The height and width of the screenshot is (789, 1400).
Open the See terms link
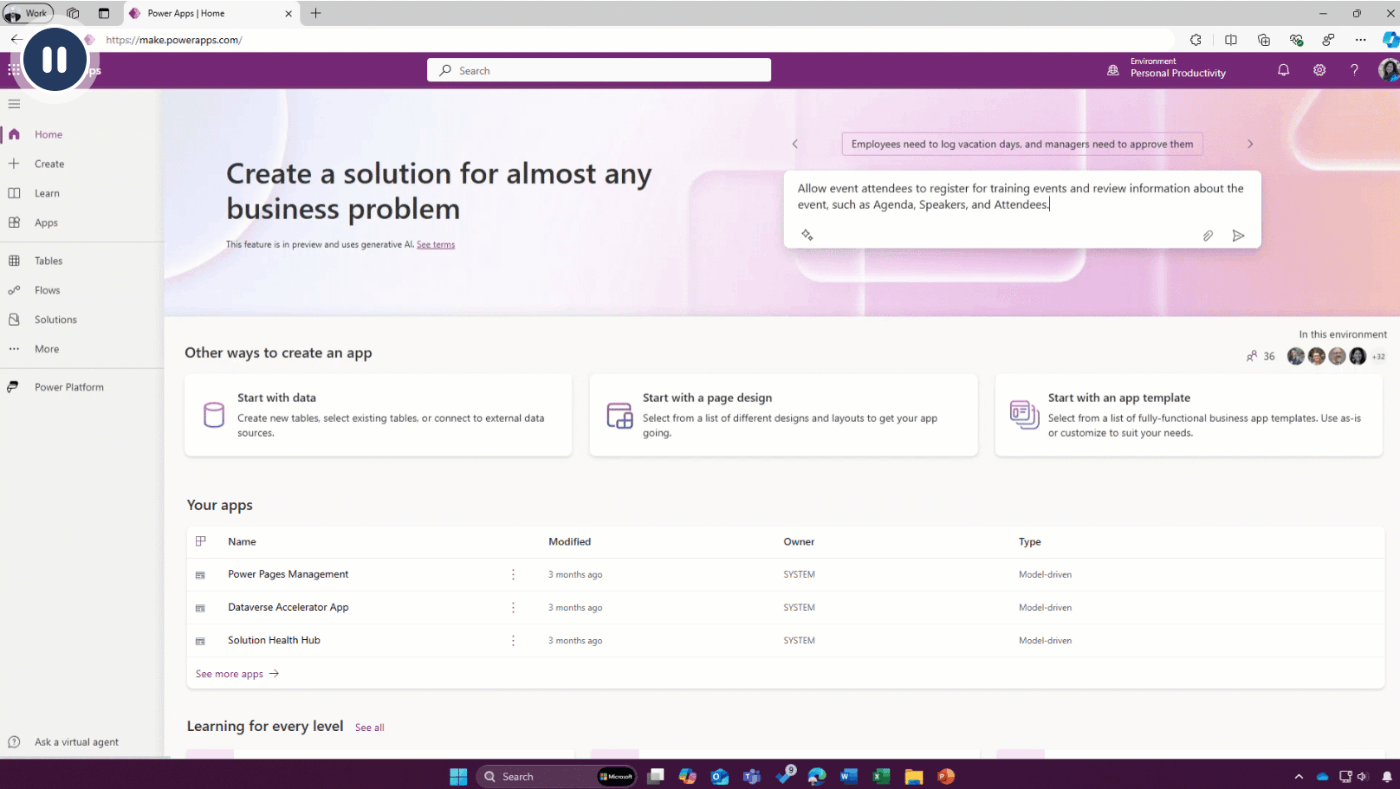click(x=436, y=244)
